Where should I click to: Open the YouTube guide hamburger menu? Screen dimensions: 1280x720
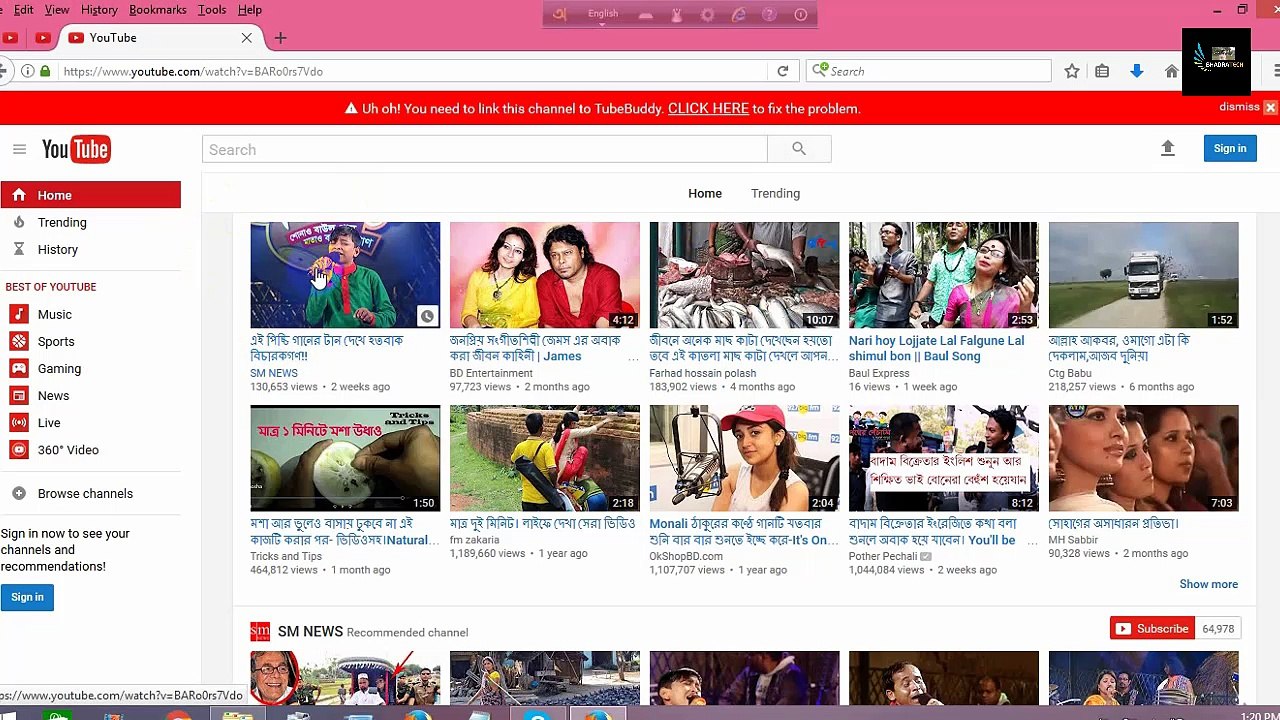(x=19, y=149)
